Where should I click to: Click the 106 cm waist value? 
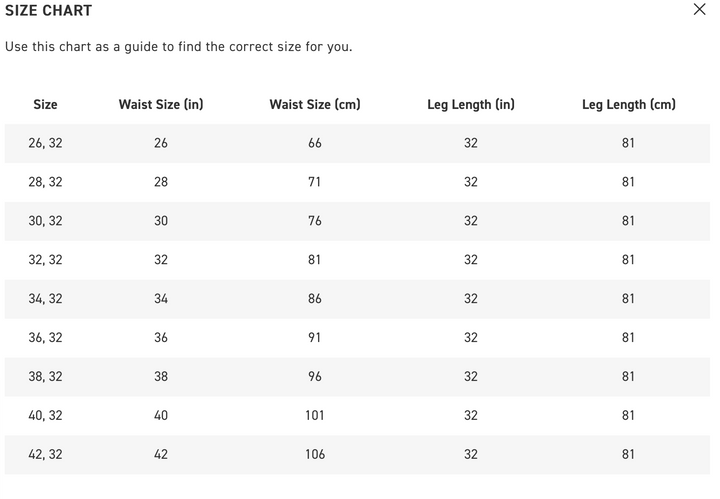click(x=315, y=455)
